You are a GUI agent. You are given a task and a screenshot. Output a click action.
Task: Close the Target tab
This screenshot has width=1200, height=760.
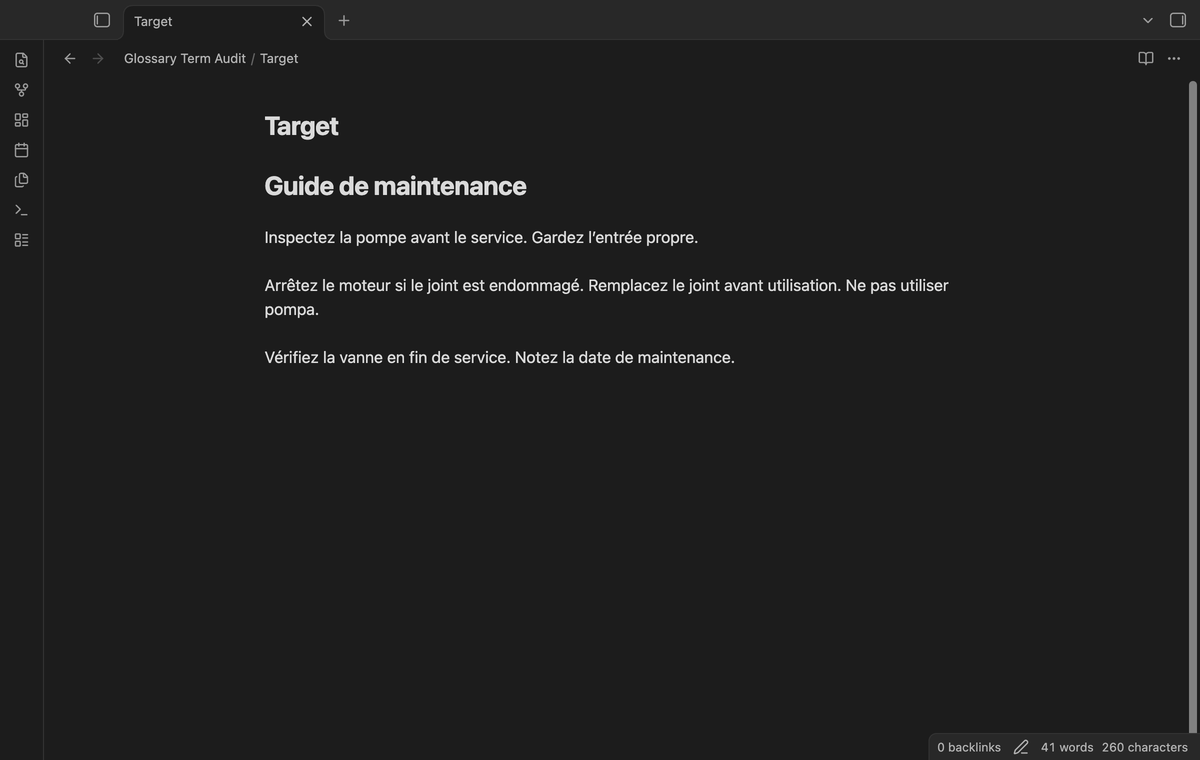click(x=307, y=21)
